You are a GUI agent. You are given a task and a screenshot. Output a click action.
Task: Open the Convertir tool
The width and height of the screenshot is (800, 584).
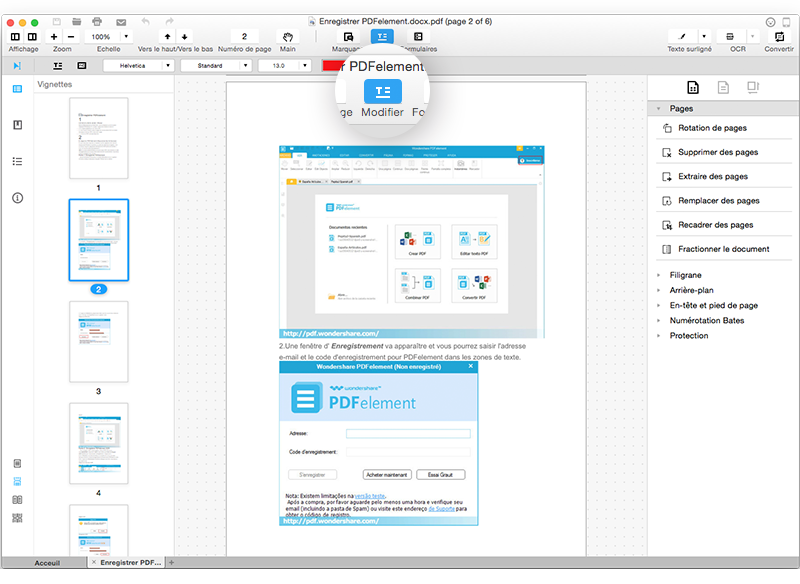779,37
